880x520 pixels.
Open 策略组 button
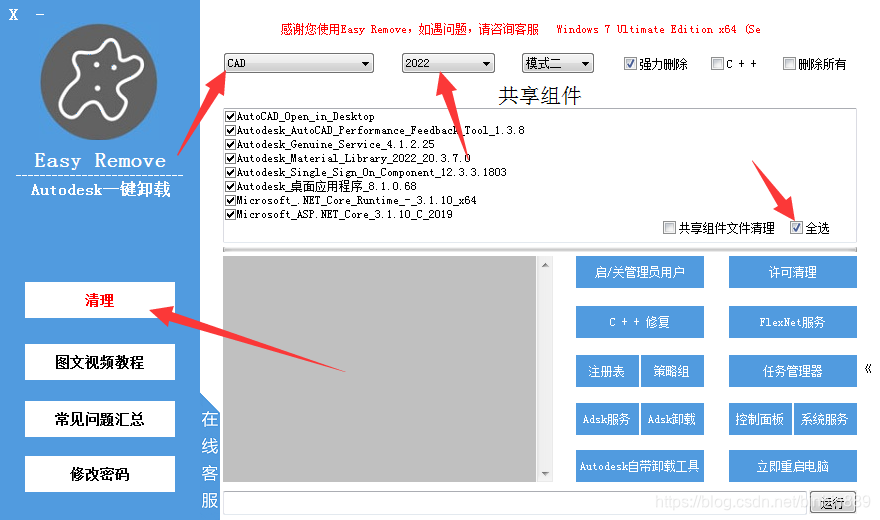672,371
